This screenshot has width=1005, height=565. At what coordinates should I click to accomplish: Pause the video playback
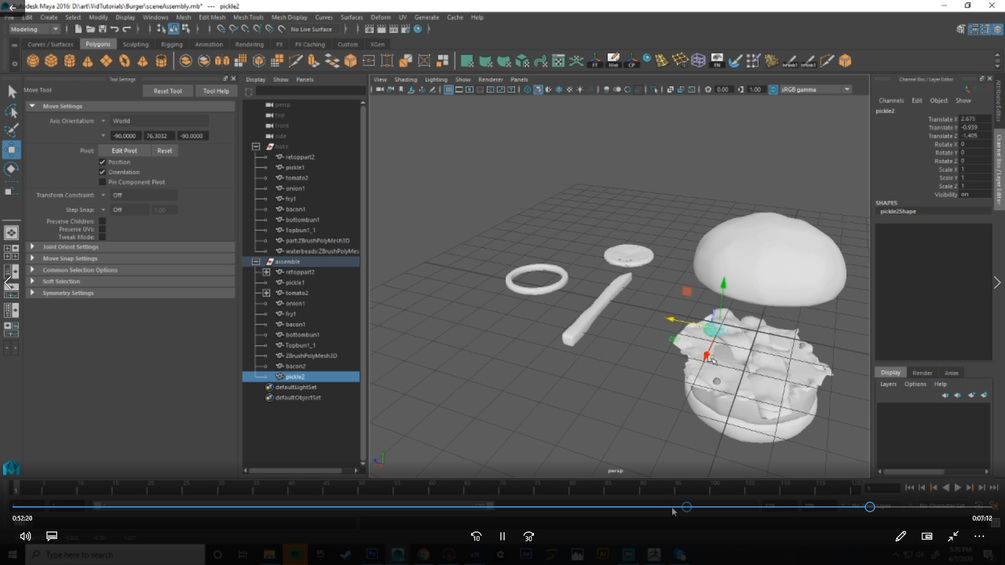click(x=502, y=536)
